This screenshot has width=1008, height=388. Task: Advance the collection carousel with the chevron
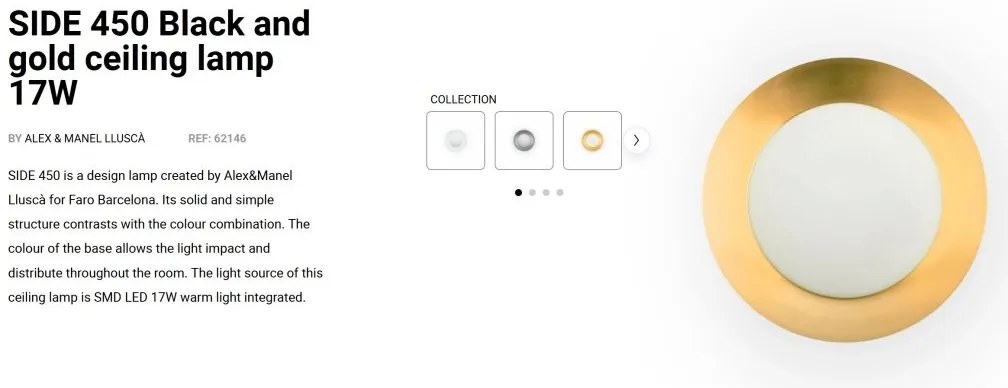pos(636,141)
